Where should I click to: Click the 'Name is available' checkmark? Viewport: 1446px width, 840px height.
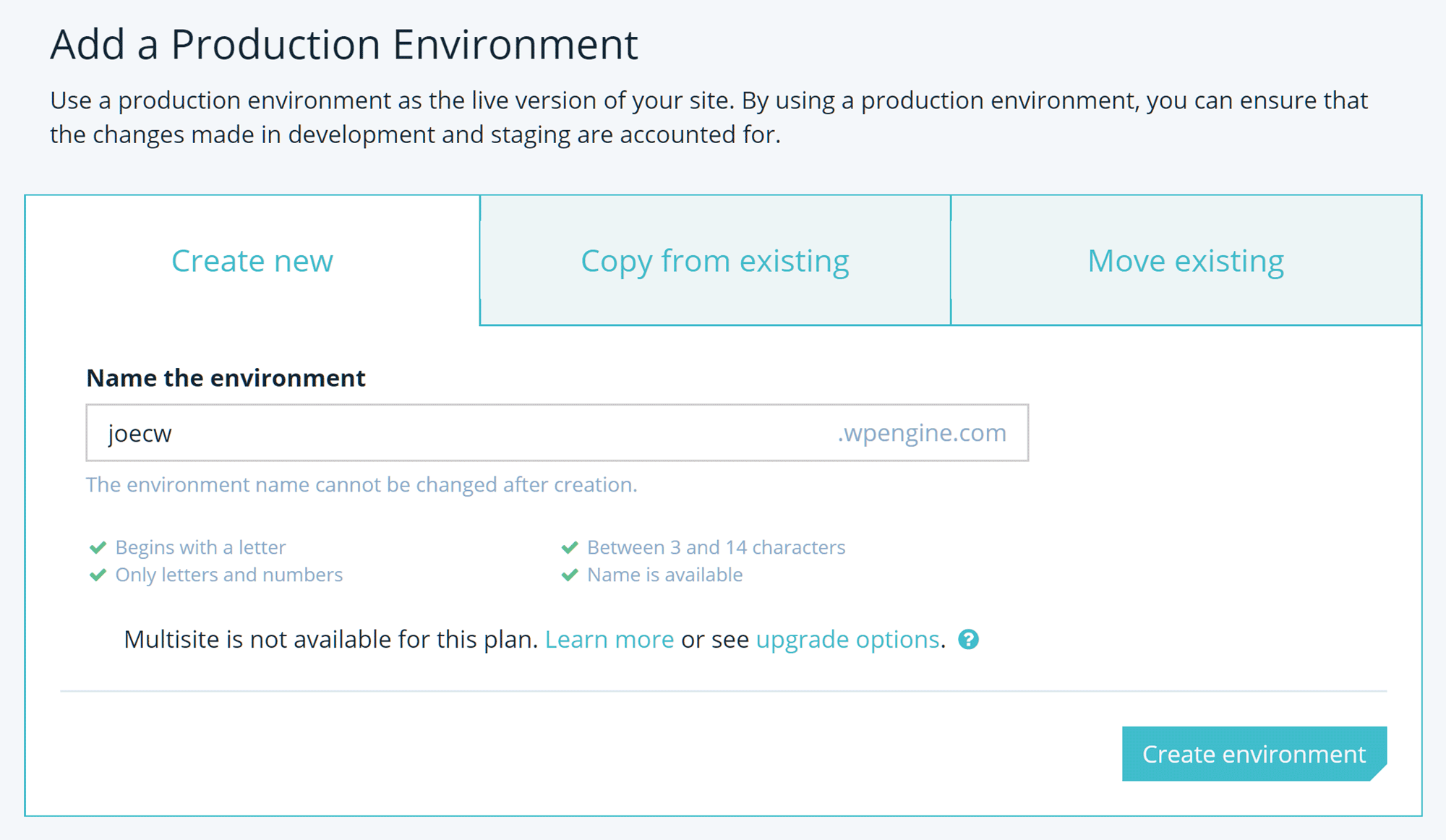pyautogui.click(x=570, y=575)
